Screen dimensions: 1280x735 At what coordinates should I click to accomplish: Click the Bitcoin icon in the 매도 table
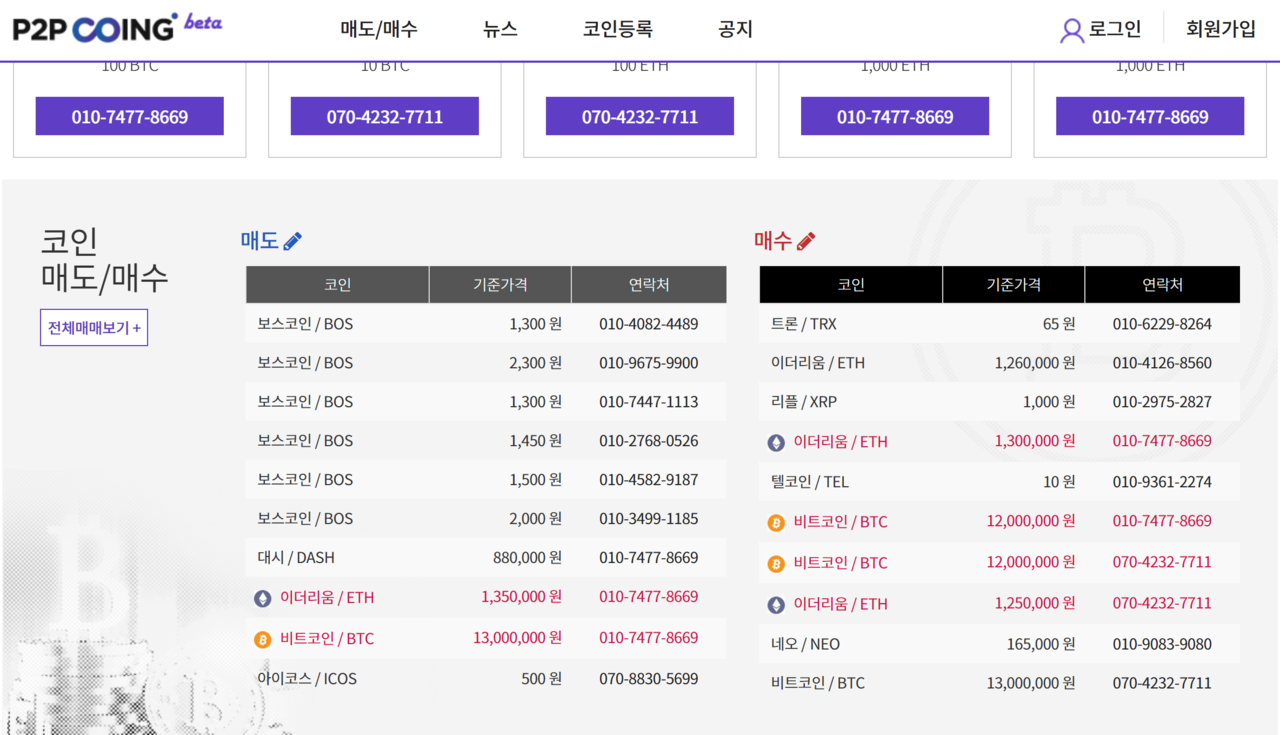pos(263,639)
